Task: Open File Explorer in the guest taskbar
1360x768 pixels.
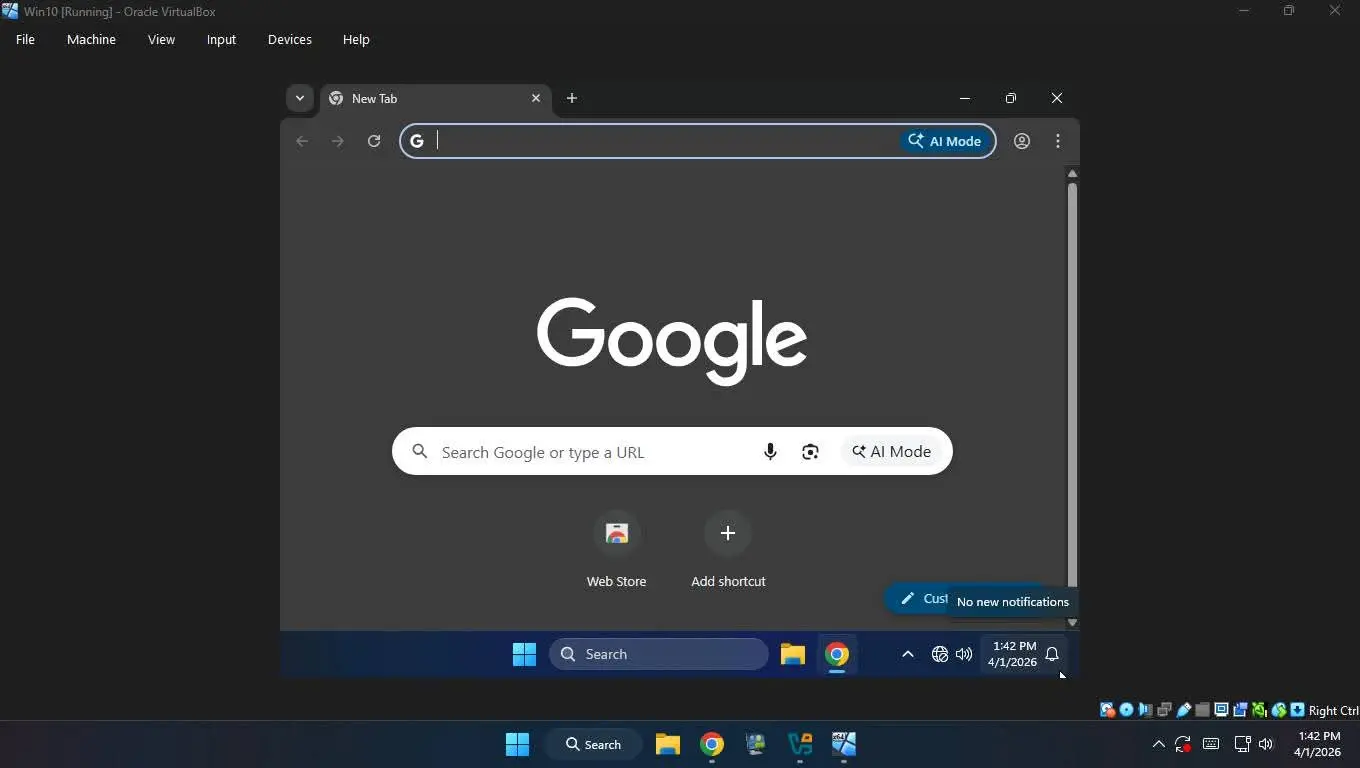Action: click(x=793, y=654)
